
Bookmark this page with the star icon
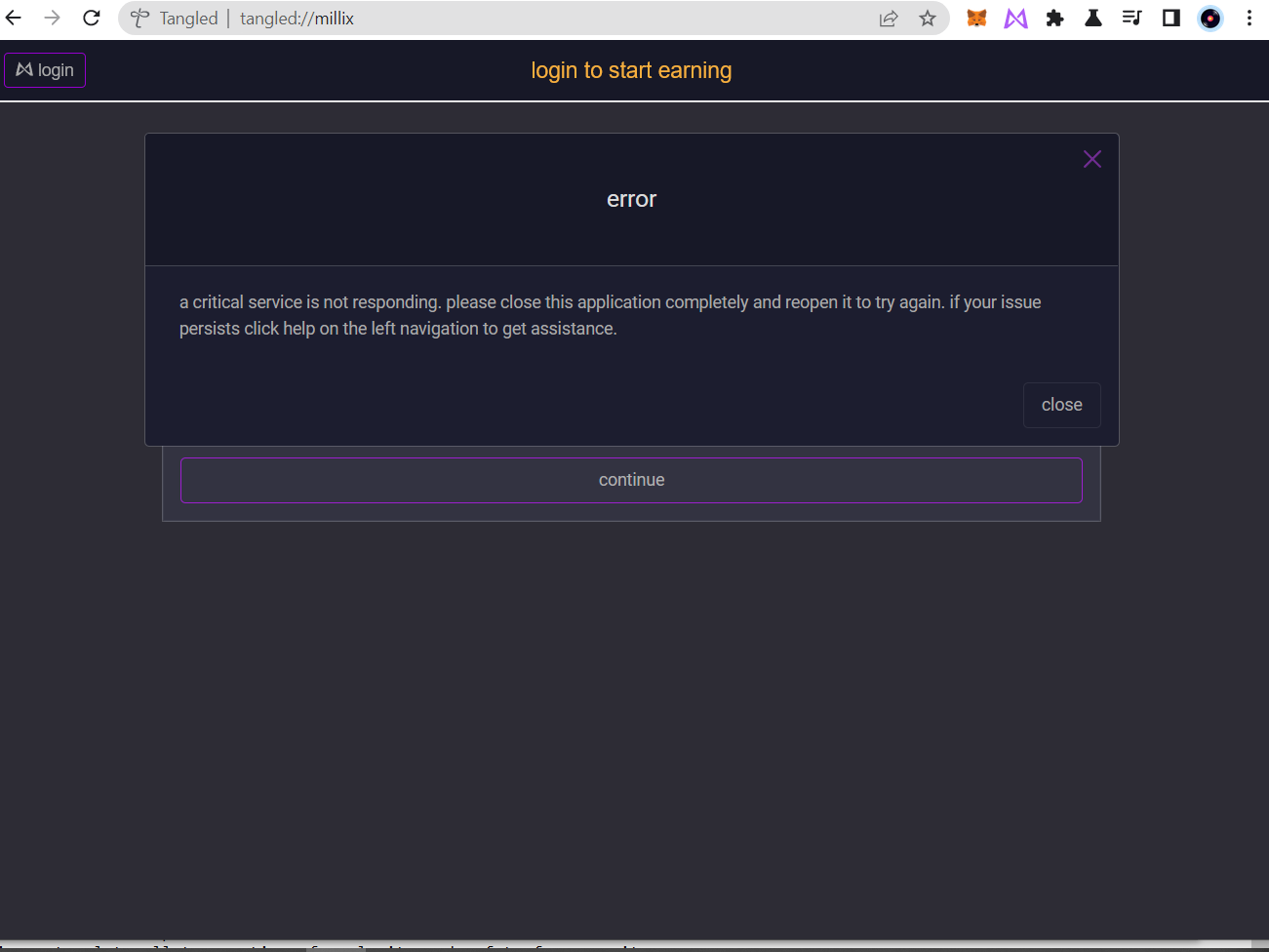pyautogui.click(x=928, y=19)
